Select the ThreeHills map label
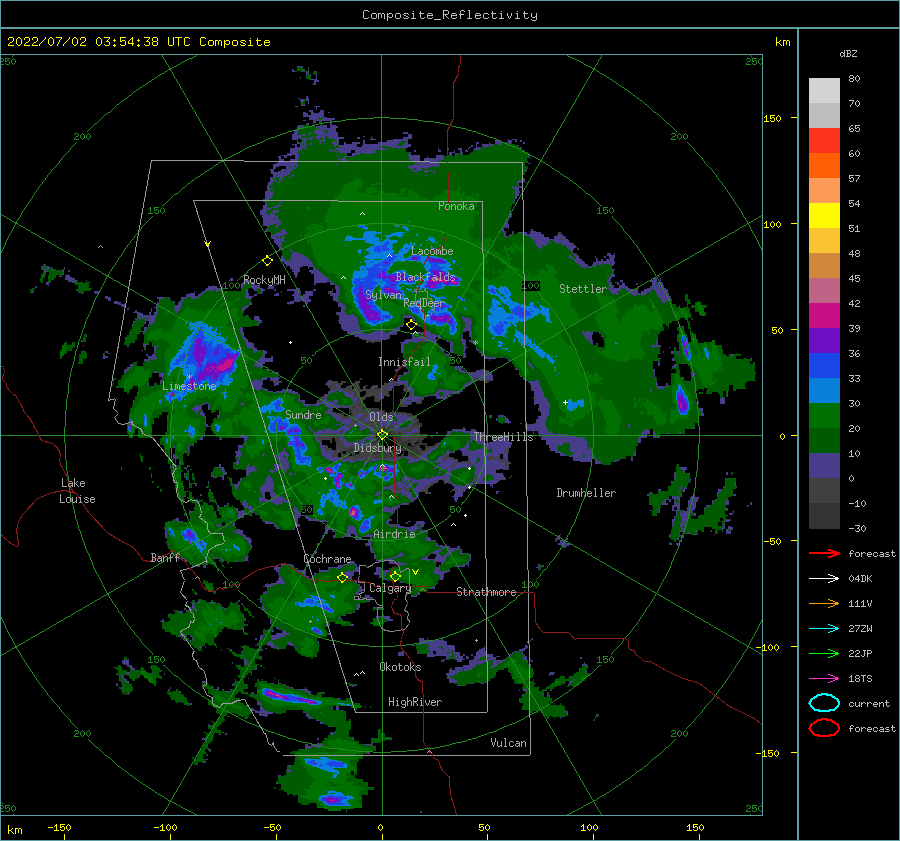Viewport: 900px width, 841px height. point(503,437)
